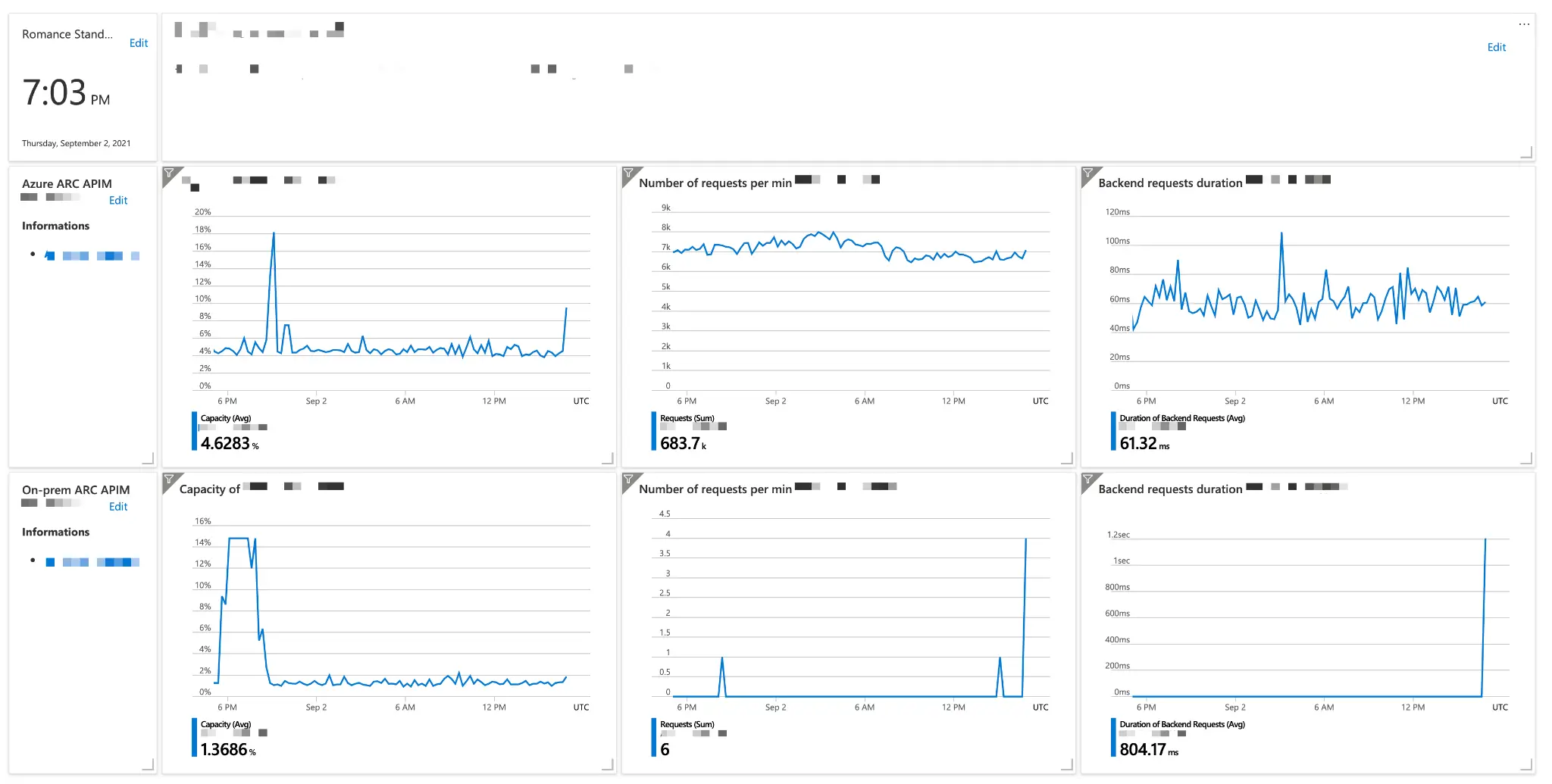The image size is (1552, 784).
Task: Open the ellipsis menu on the markdown tile
Action: (x=1524, y=23)
